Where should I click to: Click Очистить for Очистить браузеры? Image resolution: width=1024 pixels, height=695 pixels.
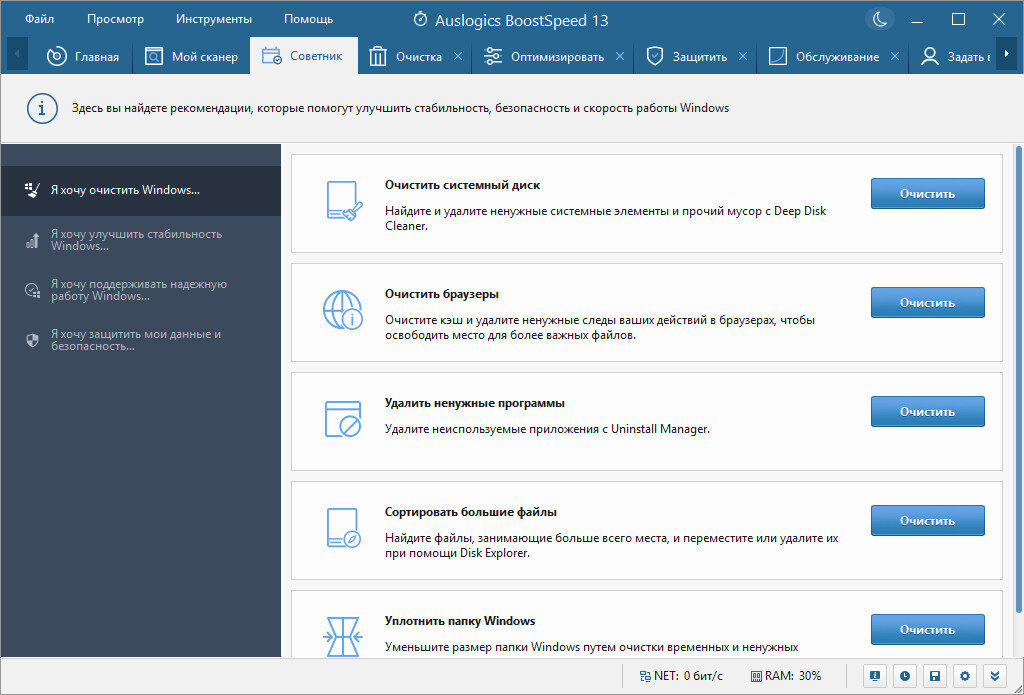(927, 302)
